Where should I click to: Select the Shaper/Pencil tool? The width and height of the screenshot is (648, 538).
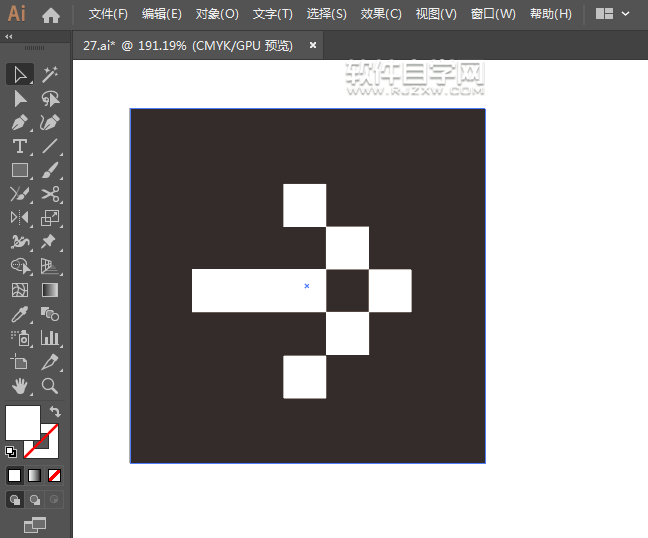(x=20, y=194)
